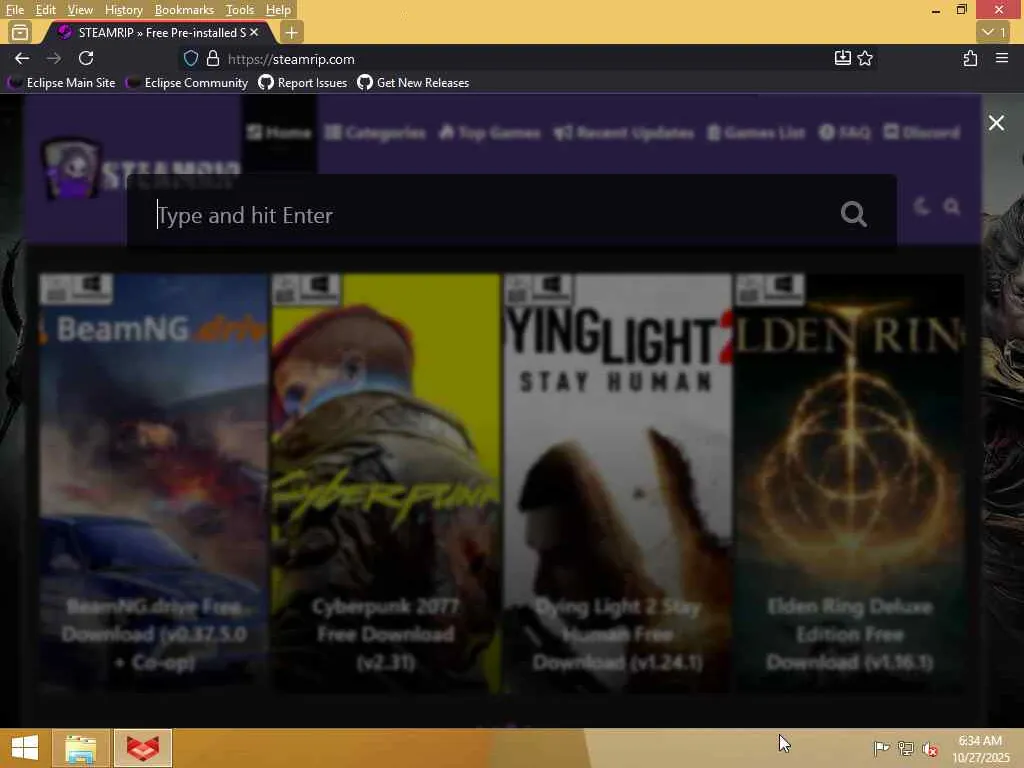Viewport: 1024px width, 768px height.
Task: Open the Discord nav link
Action: 921,133
